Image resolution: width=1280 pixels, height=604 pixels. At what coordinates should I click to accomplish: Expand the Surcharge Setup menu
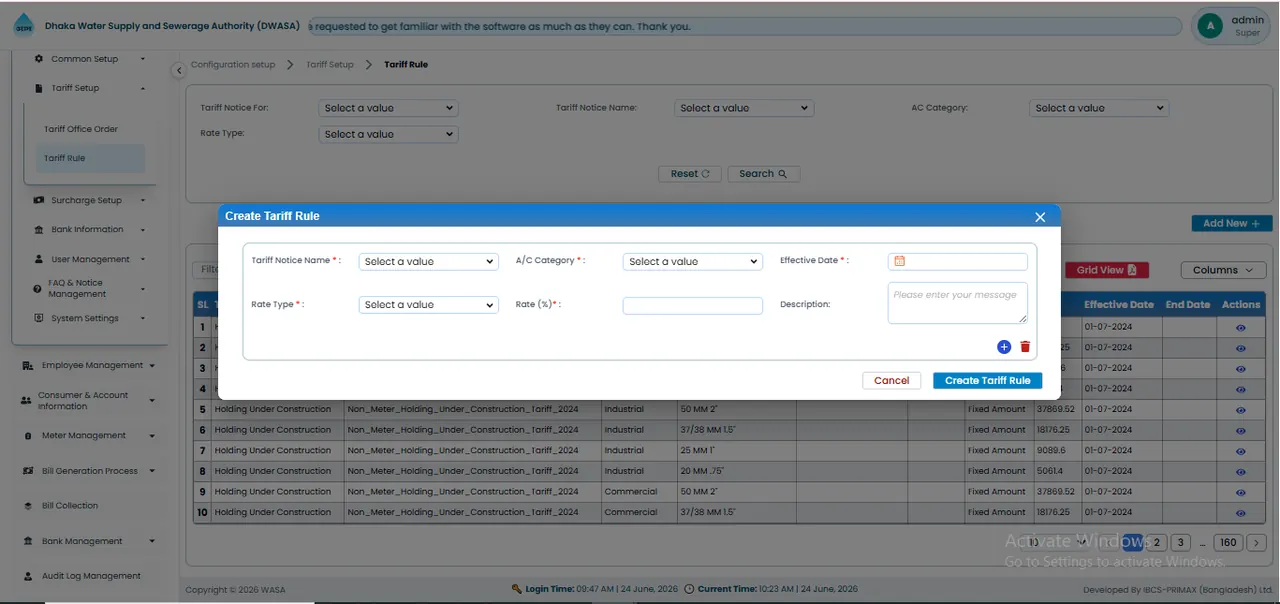[x=91, y=200]
